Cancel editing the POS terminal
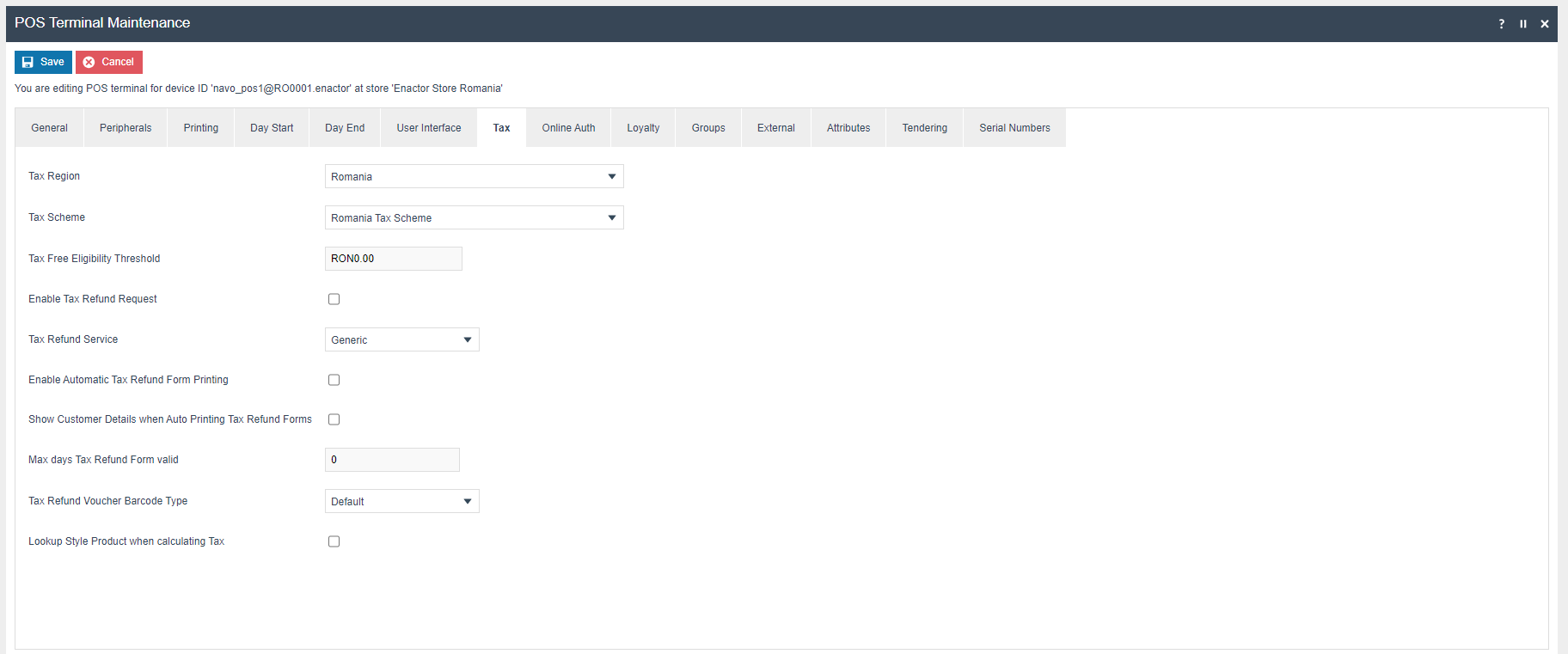 [109, 62]
